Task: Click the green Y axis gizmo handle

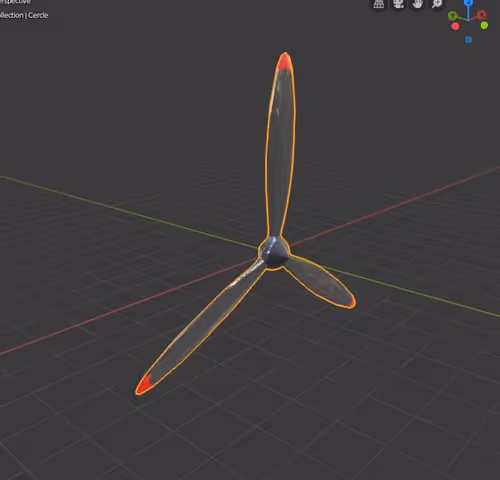Action: click(452, 15)
